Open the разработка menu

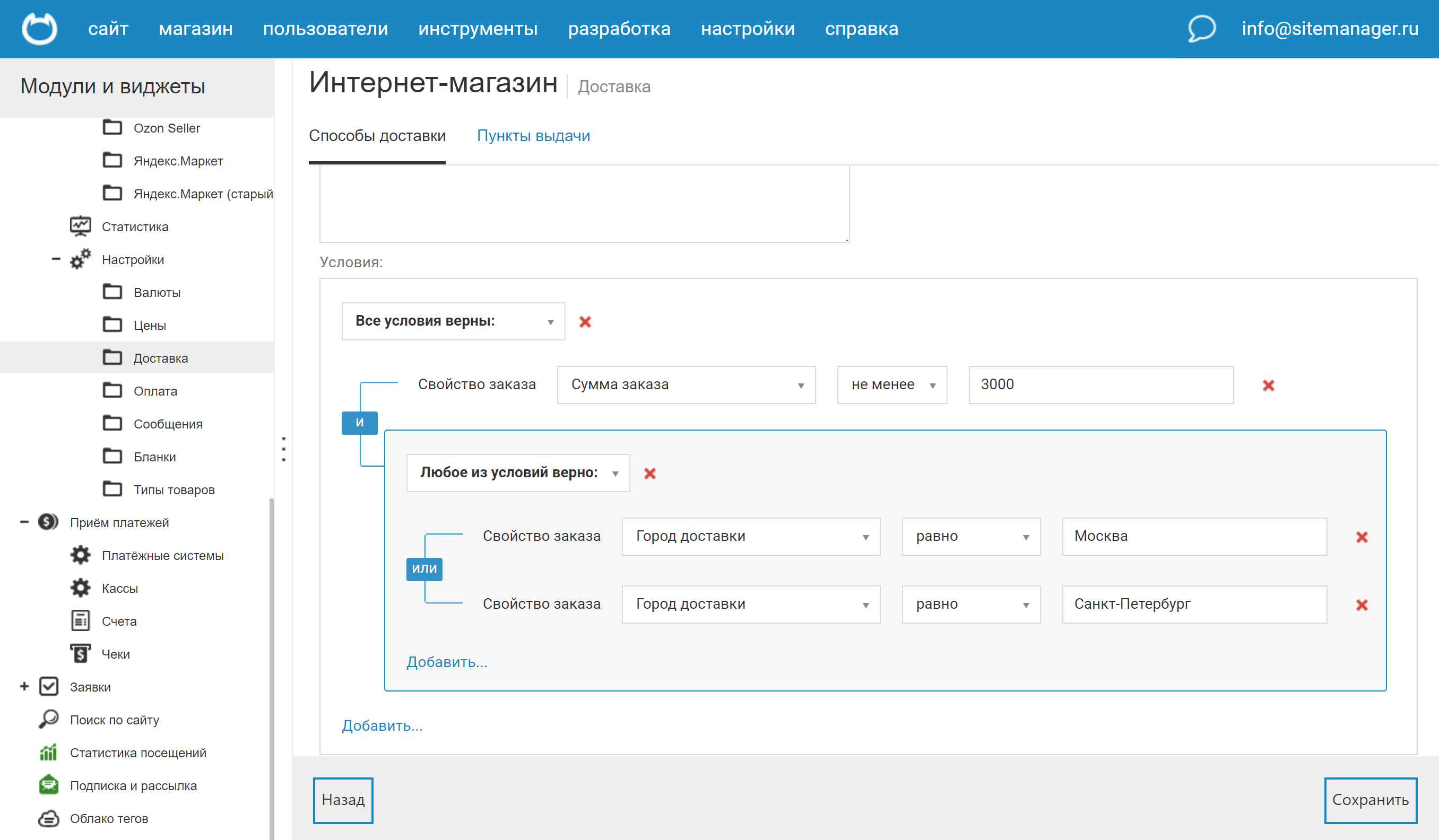pyautogui.click(x=620, y=29)
